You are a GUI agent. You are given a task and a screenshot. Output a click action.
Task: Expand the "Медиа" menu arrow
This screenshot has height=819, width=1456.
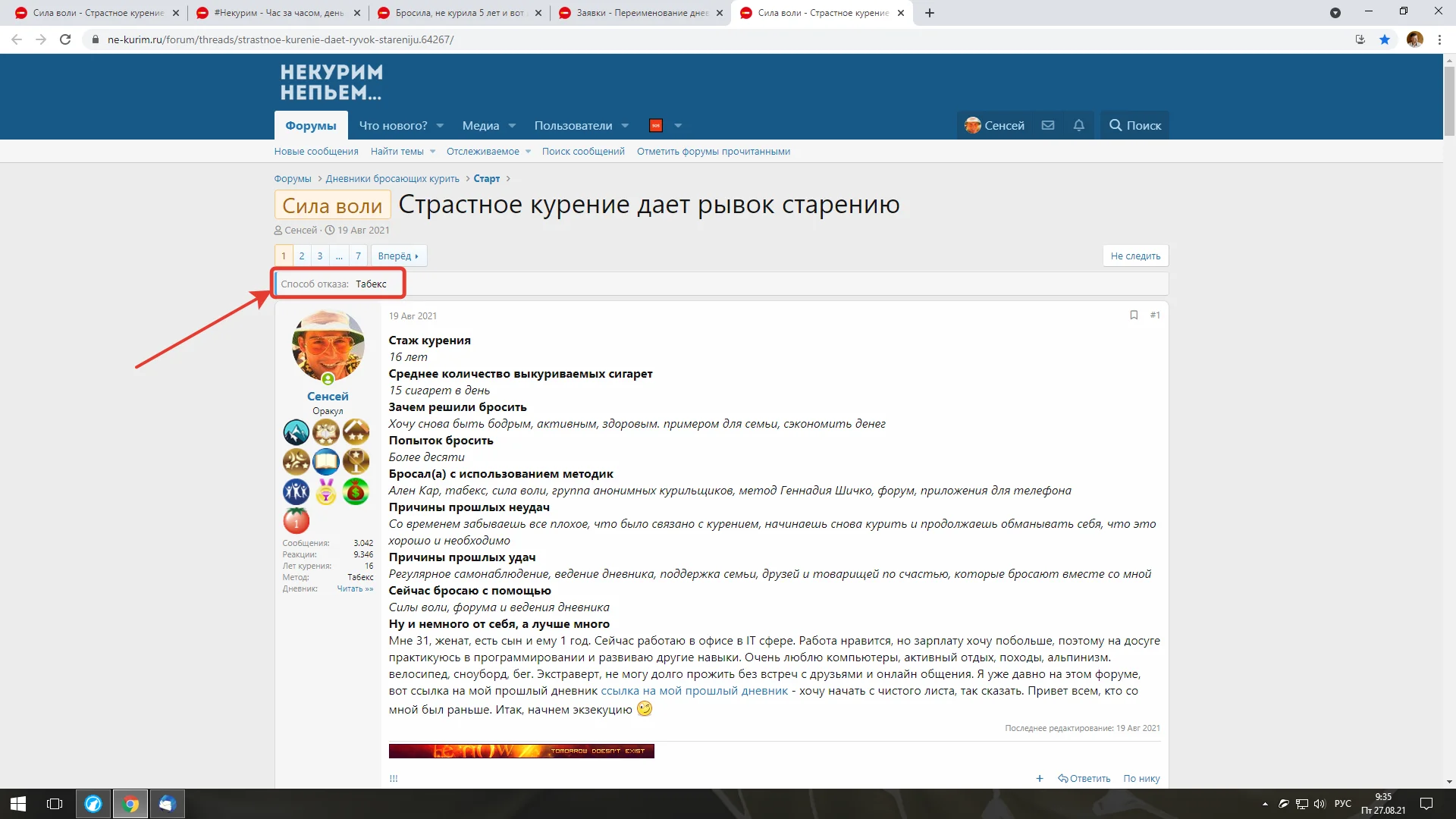coord(512,126)
